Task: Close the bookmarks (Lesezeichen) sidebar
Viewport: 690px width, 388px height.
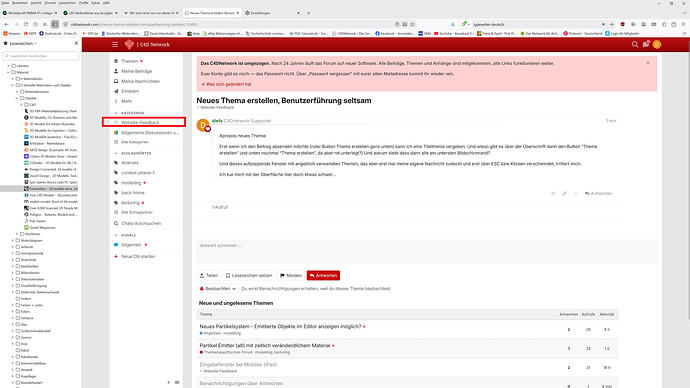Action: pyautogui.click(x=76, y=43)
